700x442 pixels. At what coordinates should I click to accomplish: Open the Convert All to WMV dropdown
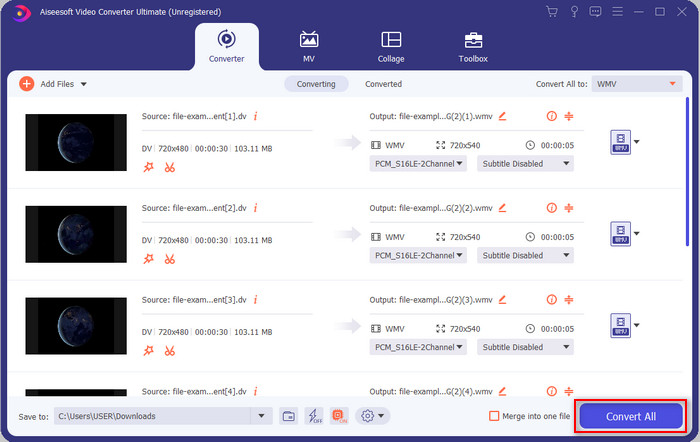click(637, 84)
